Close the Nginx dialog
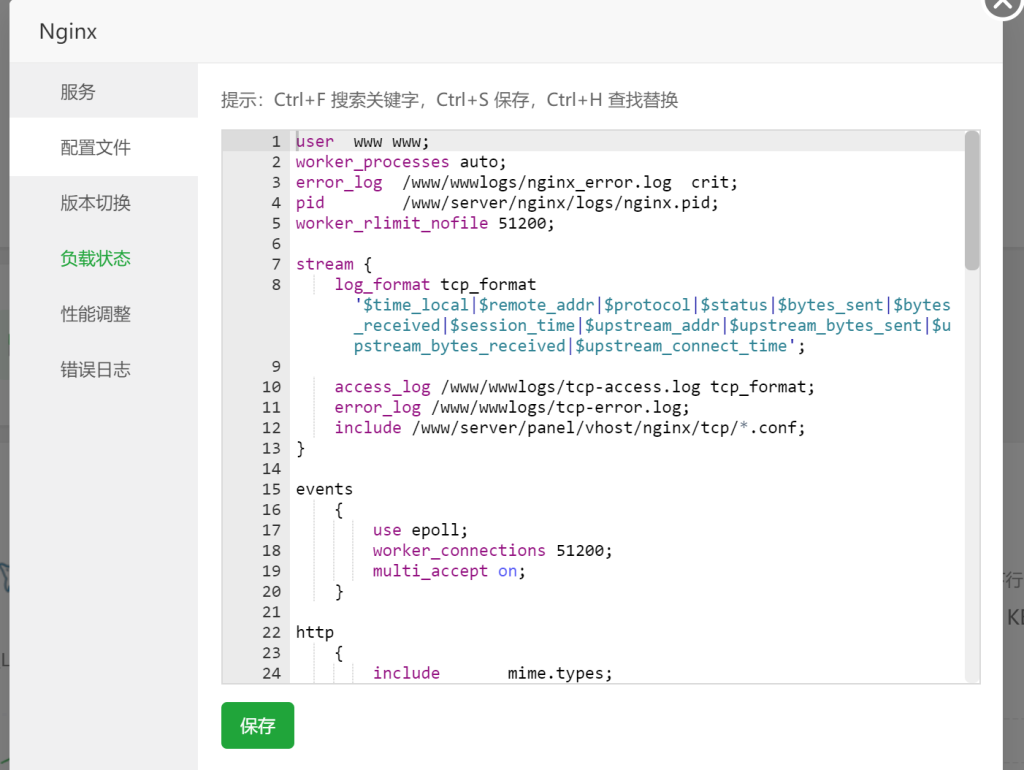This screenshot has height=770, width=1024. pos(1002,5)
